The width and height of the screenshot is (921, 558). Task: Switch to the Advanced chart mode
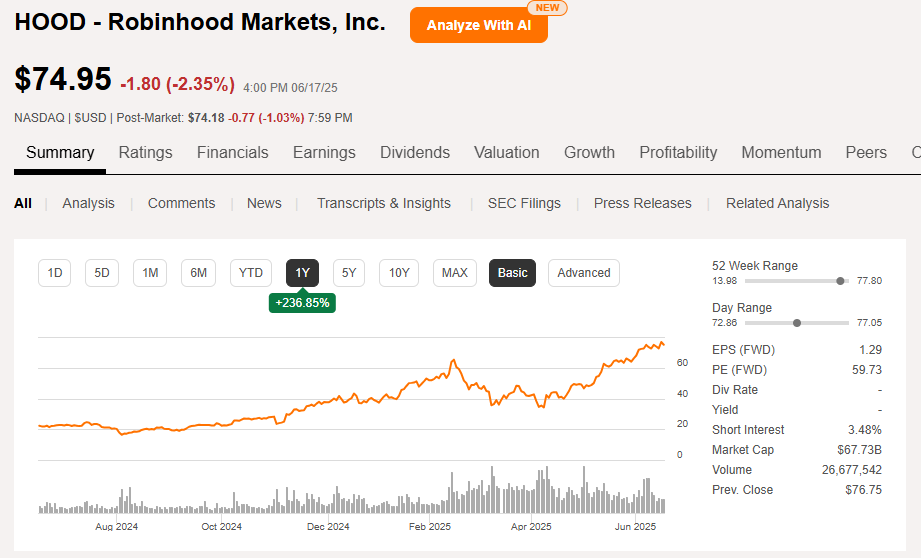point(583,273)
